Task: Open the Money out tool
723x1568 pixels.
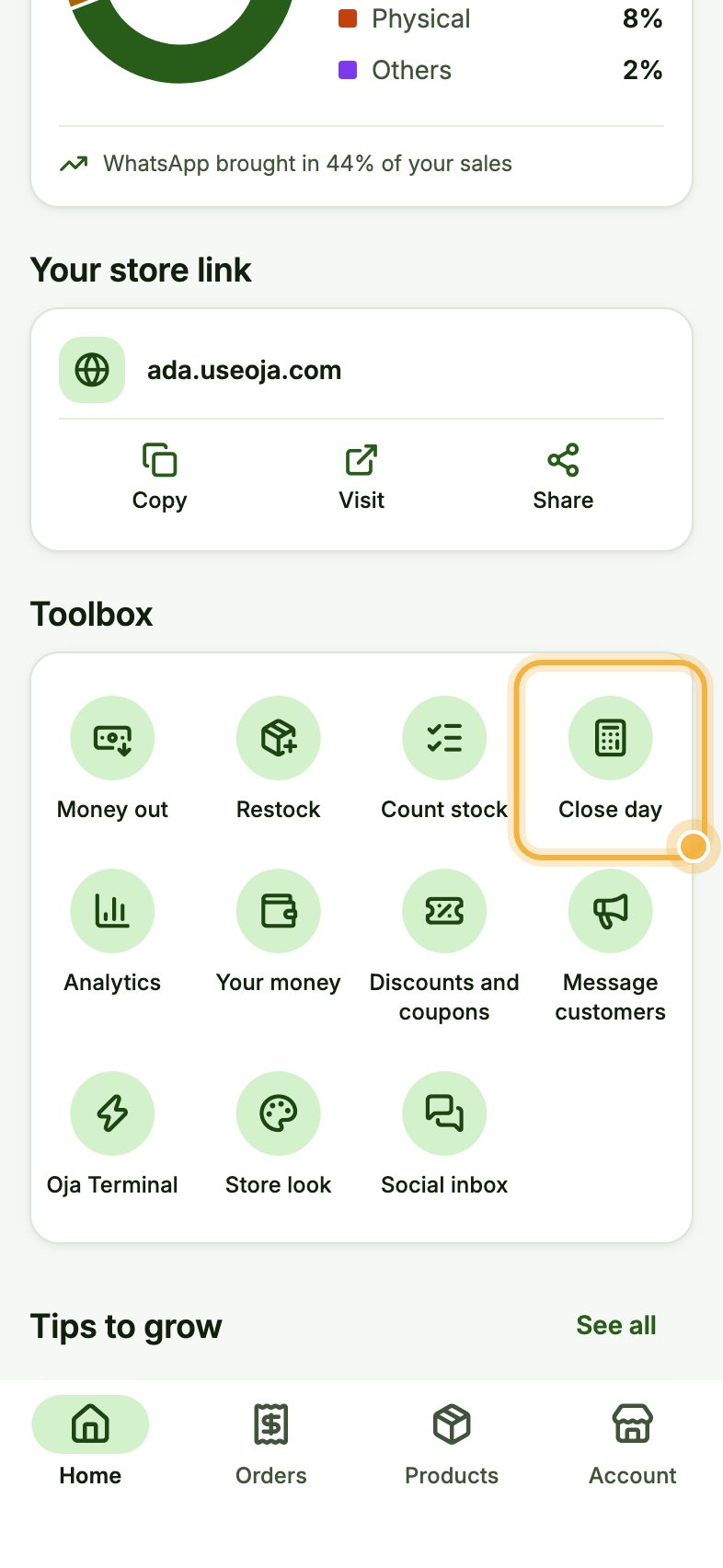Action: pyautogui.click(x=112, y=759)
